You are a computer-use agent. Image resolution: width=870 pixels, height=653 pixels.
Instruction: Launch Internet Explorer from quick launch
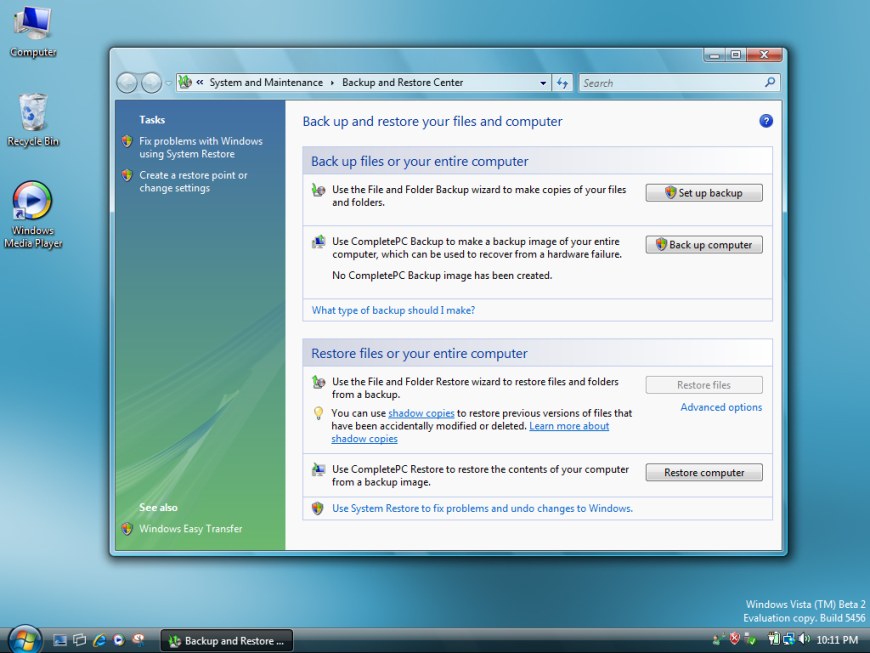click(99, 640)
